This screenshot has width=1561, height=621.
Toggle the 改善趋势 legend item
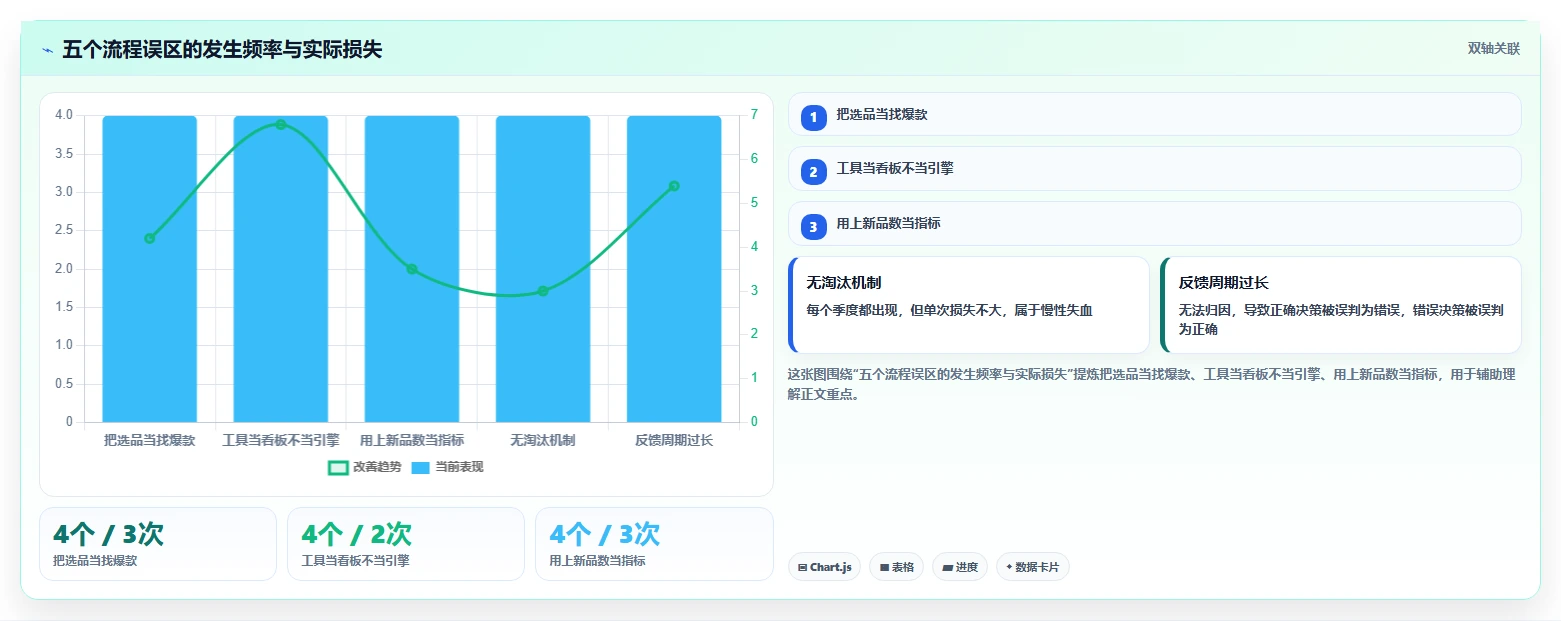365,467
